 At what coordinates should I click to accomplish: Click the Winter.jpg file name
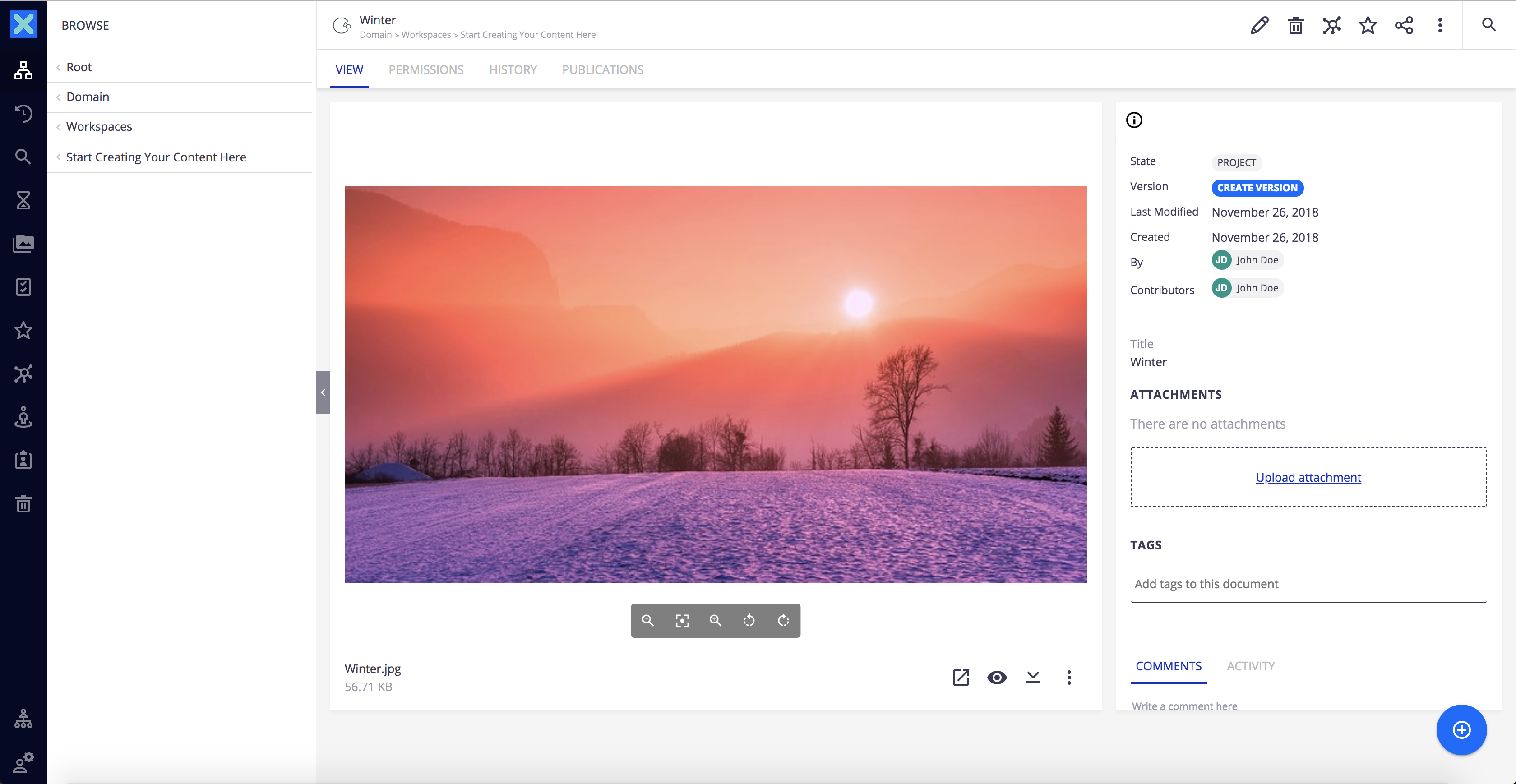pos(373,669)
